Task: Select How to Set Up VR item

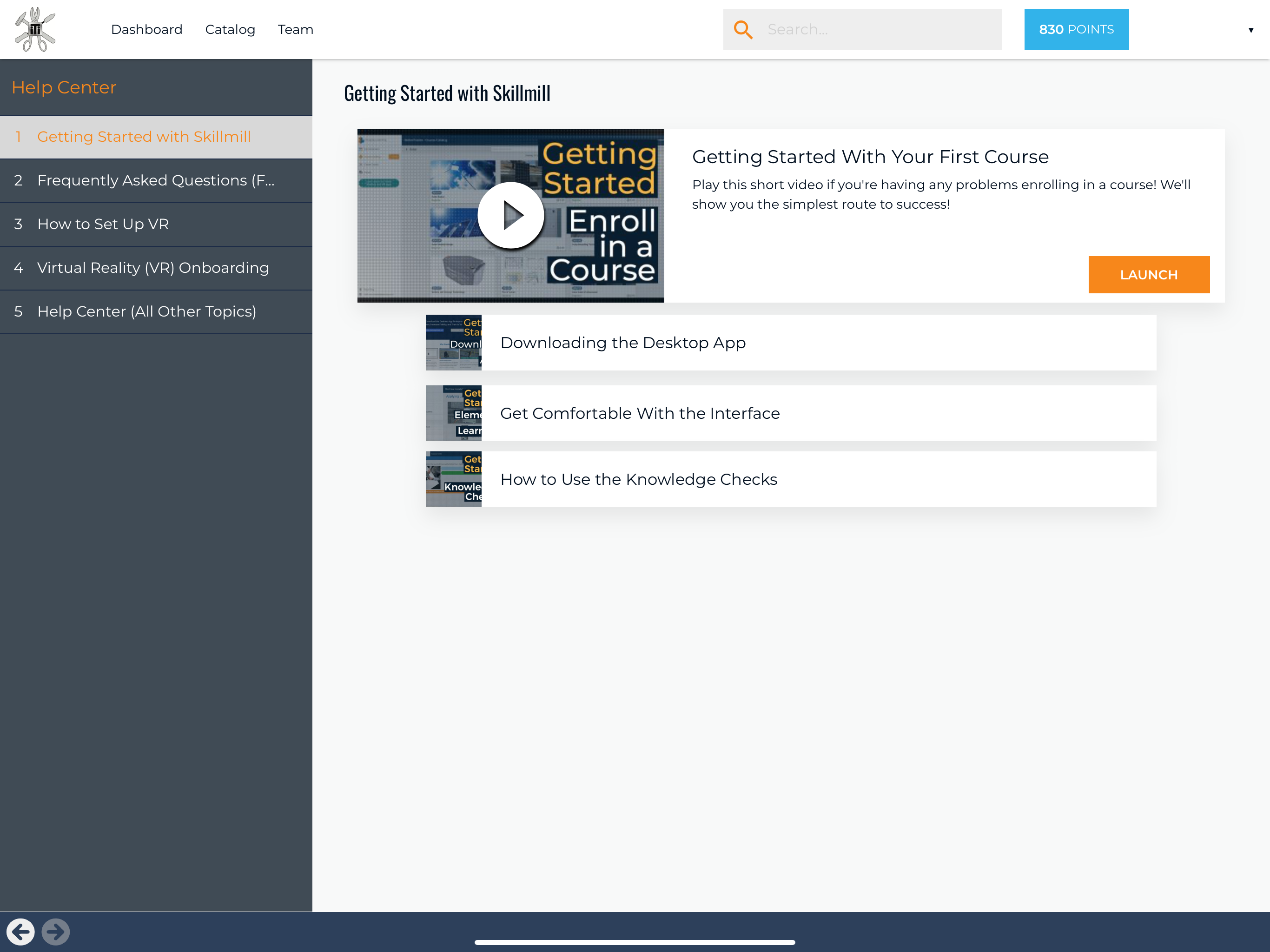Action: 156,224
